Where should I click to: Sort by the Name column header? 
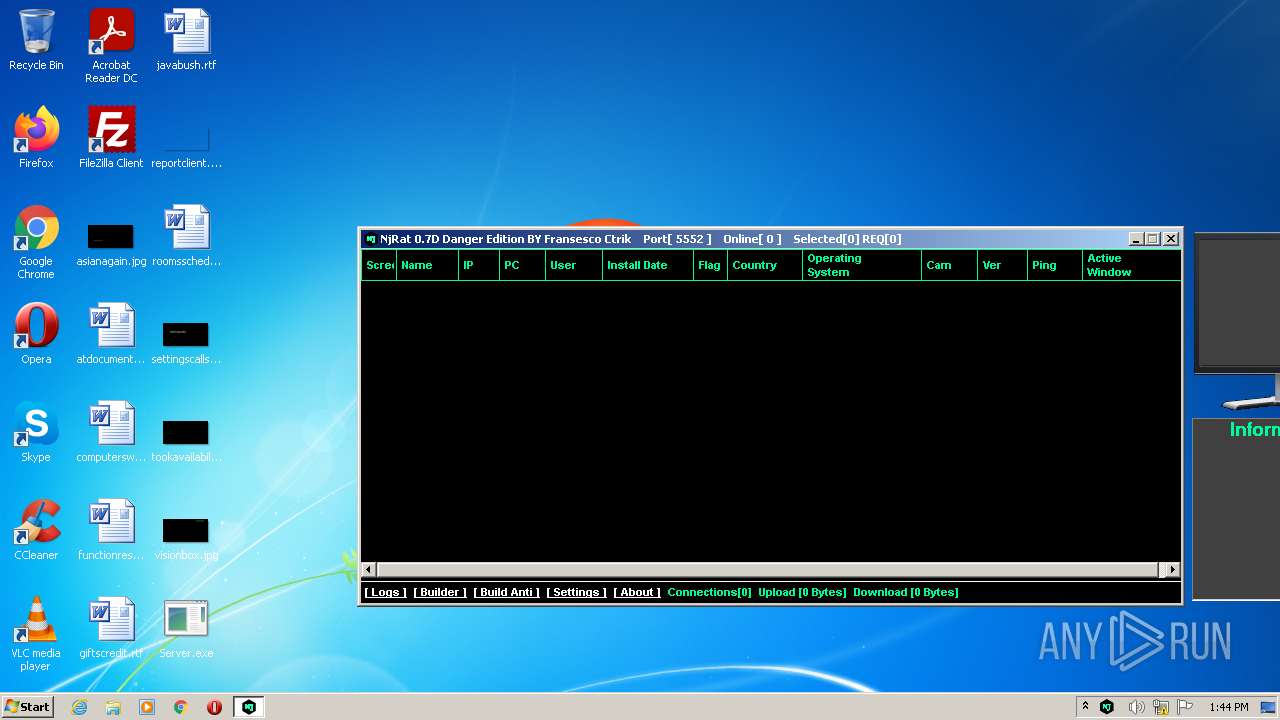427,265
